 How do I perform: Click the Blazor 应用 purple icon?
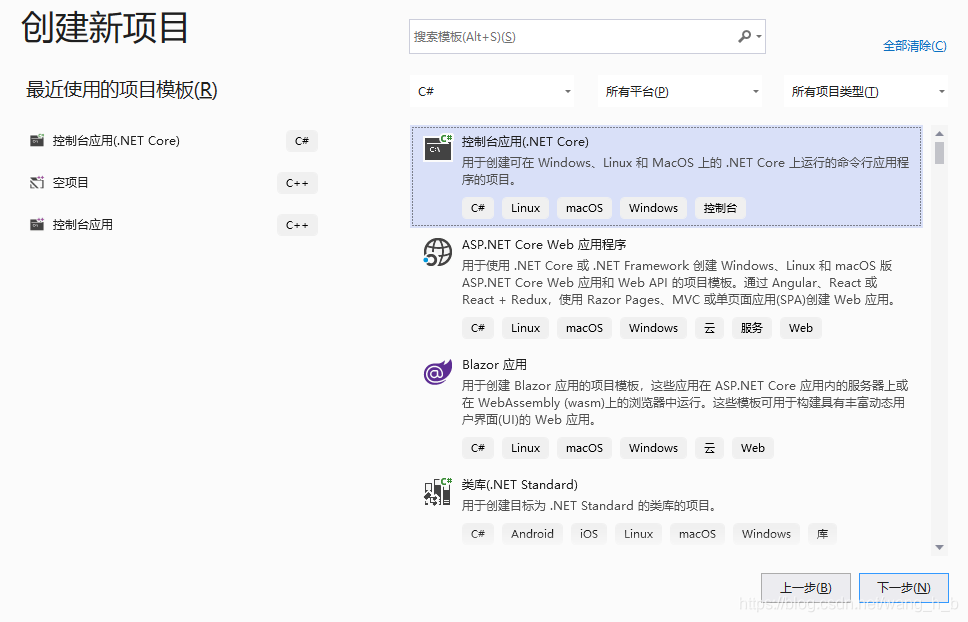pyautogui.click(x=438, y=372)
